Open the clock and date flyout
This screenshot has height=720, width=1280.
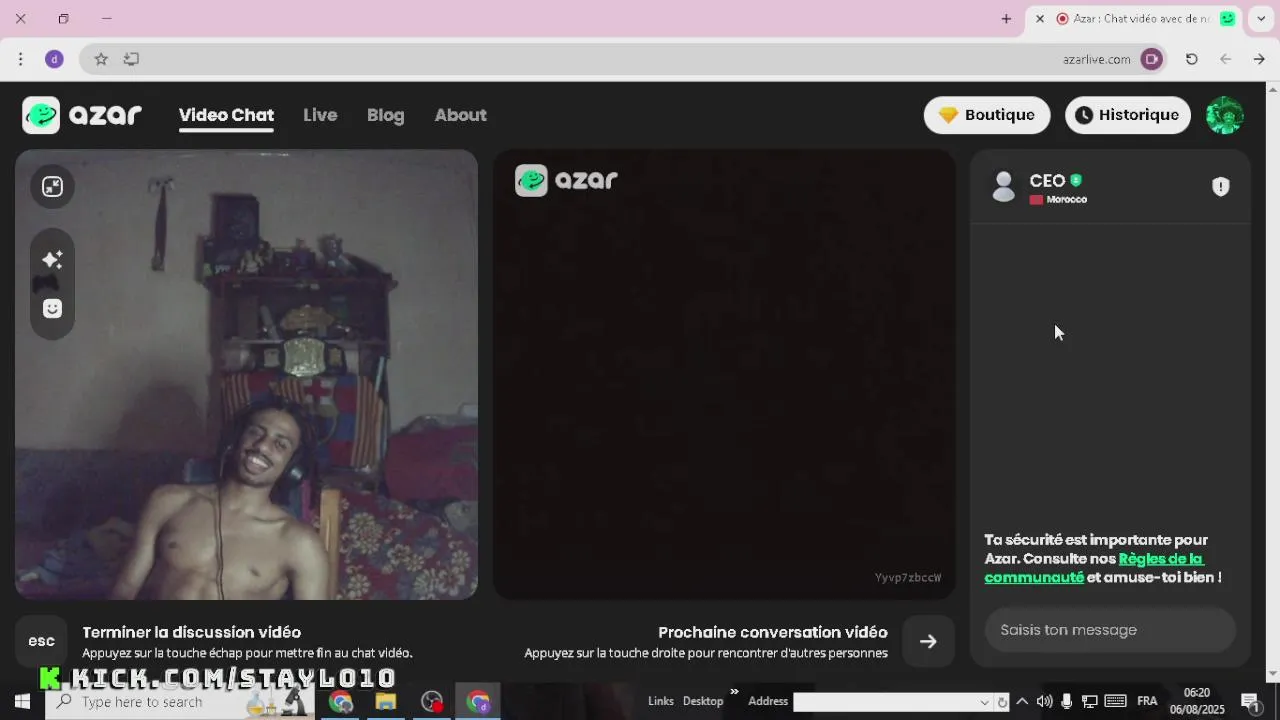[x=1197, y=701]
